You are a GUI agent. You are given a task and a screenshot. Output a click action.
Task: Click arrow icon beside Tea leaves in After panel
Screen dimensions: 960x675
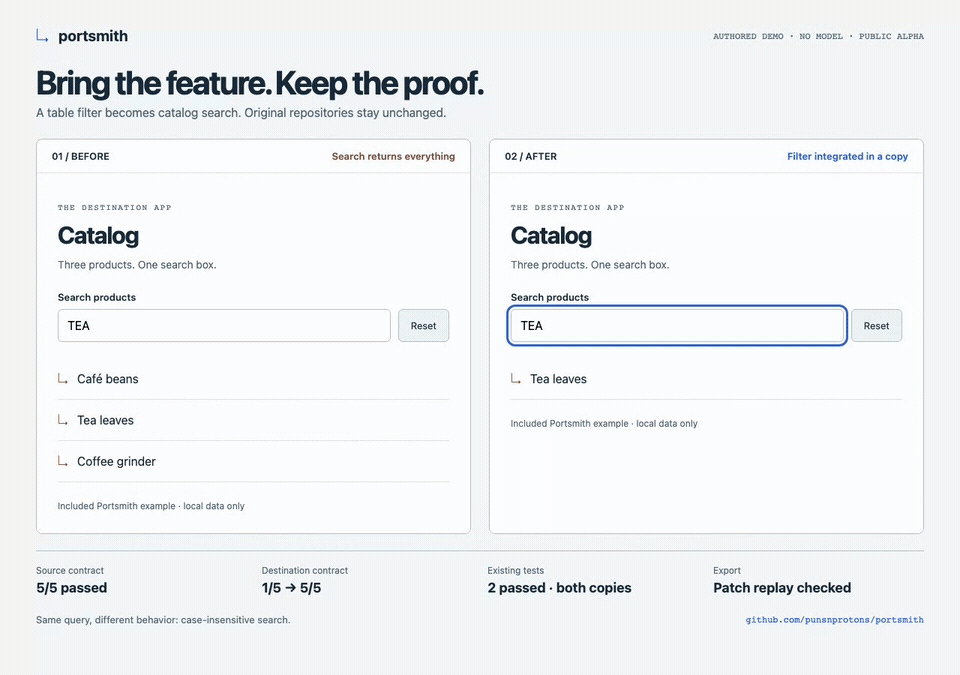pos(516,379)
